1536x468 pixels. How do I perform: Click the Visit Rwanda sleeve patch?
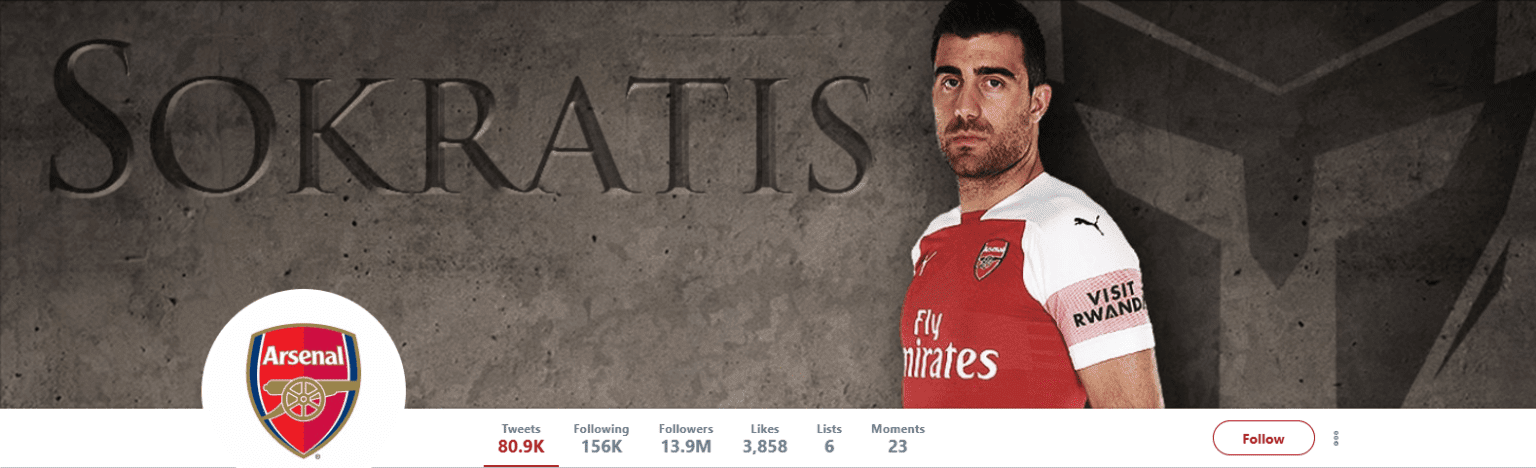[1107, 307]
